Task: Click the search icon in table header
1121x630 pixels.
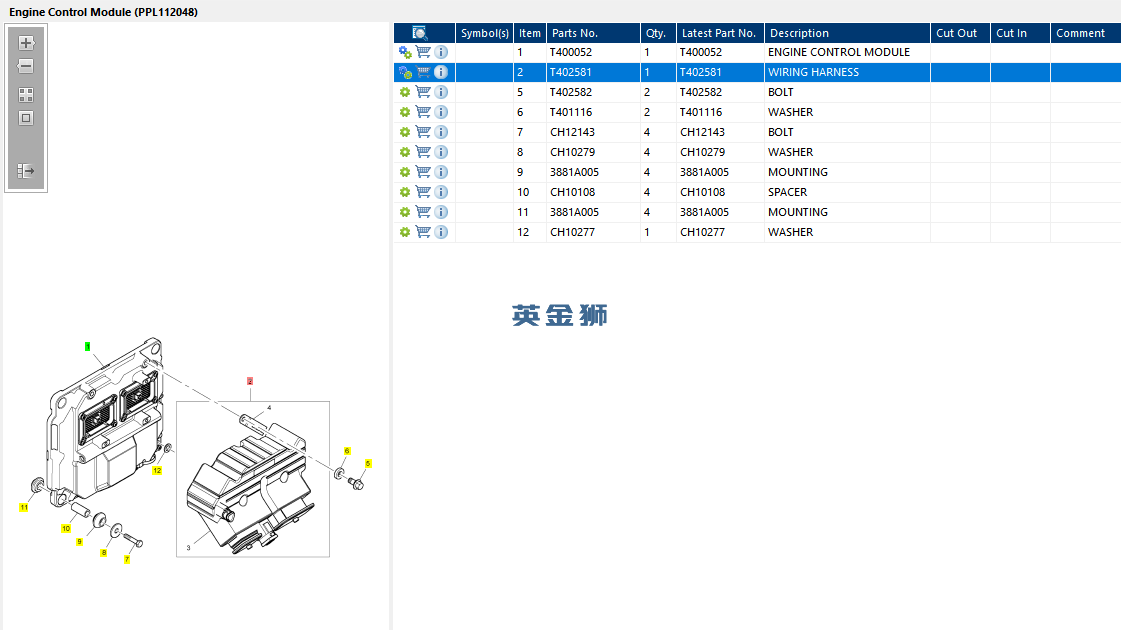Action: (x=420, y=33)
